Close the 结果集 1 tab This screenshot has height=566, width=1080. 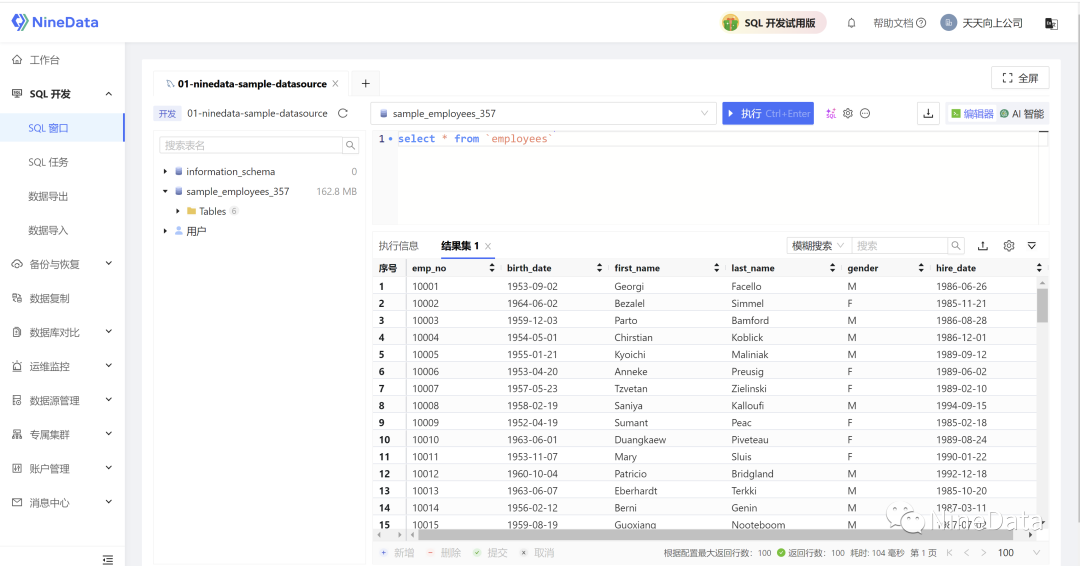click(x=488, y=247)
